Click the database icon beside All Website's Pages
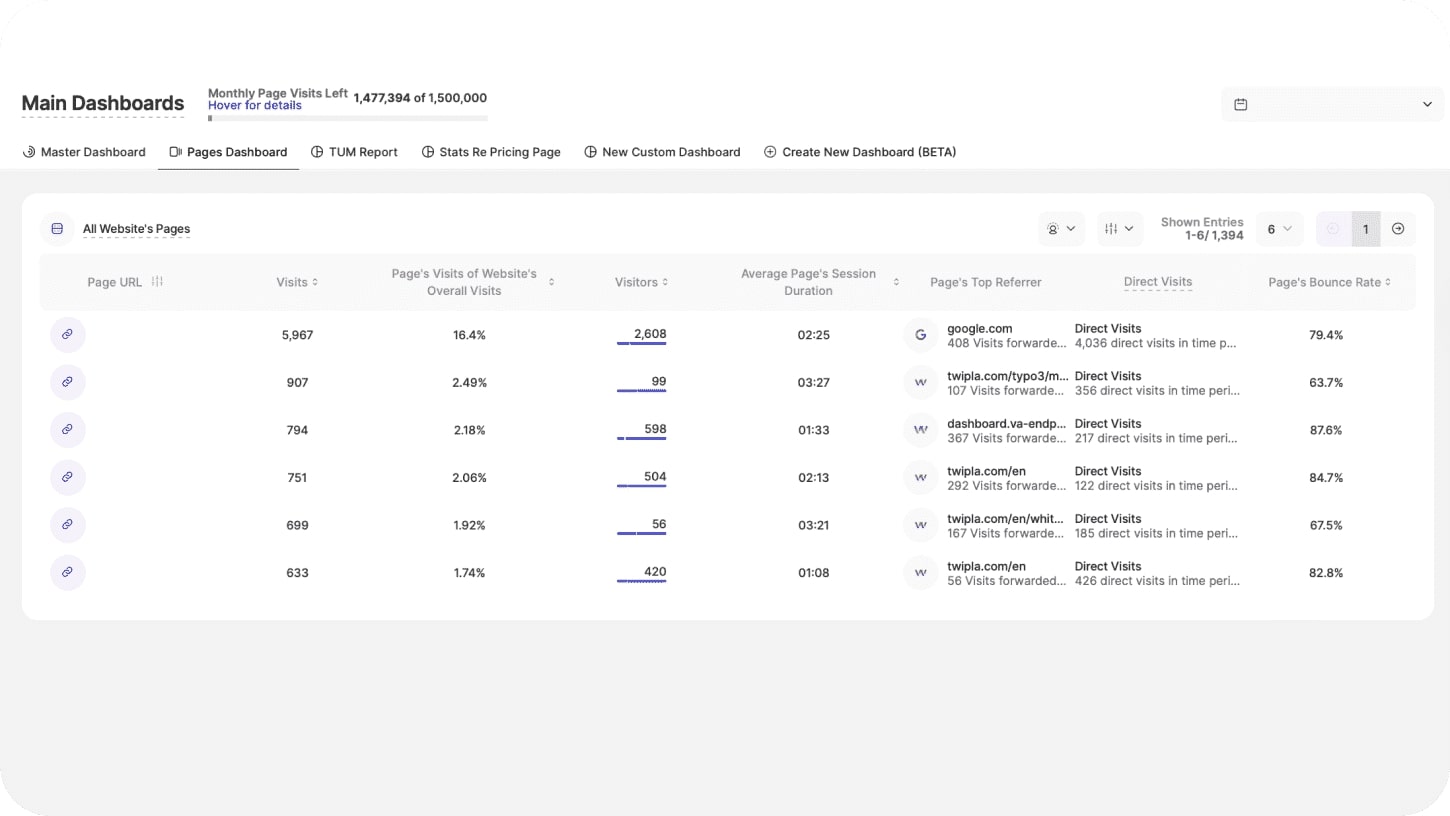Screen dimensions: 1450x816 [x=57, y=229]
